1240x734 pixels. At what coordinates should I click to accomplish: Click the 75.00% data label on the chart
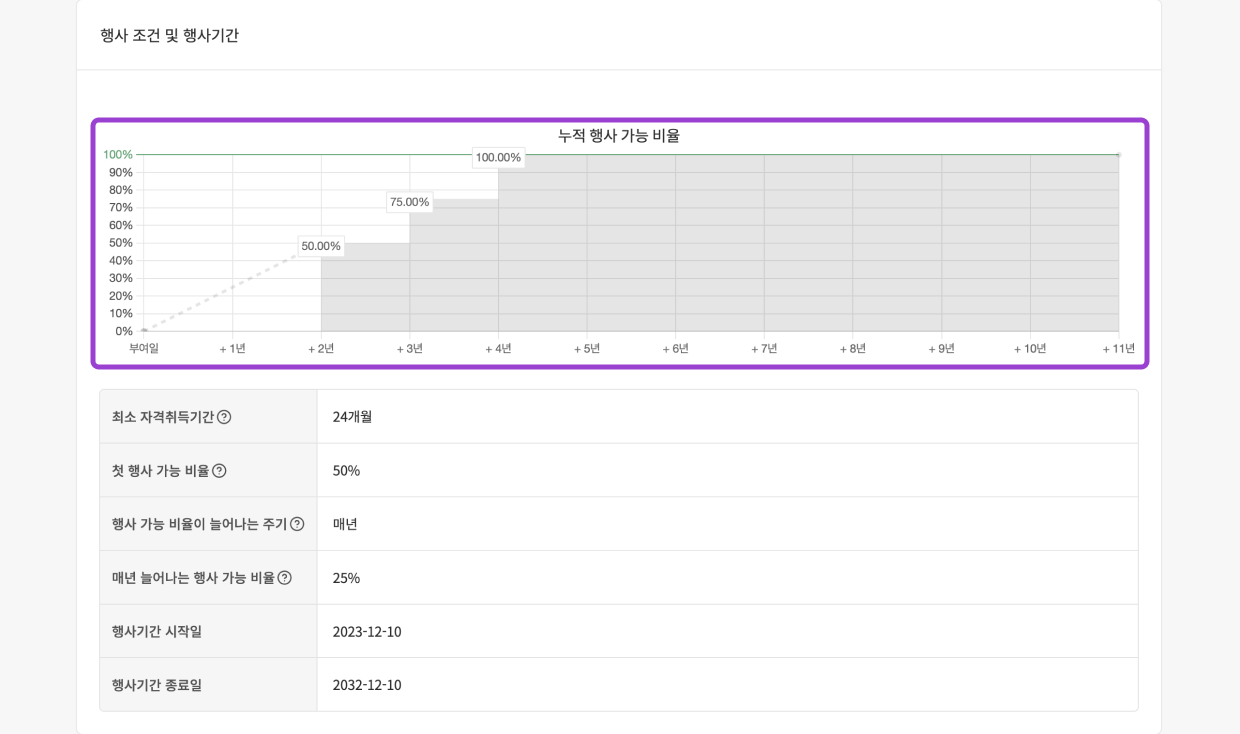411,202
